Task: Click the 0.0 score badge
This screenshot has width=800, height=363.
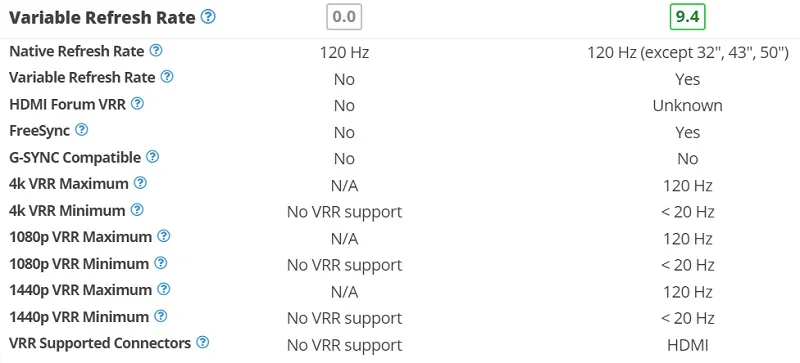Action: (344, 17)
